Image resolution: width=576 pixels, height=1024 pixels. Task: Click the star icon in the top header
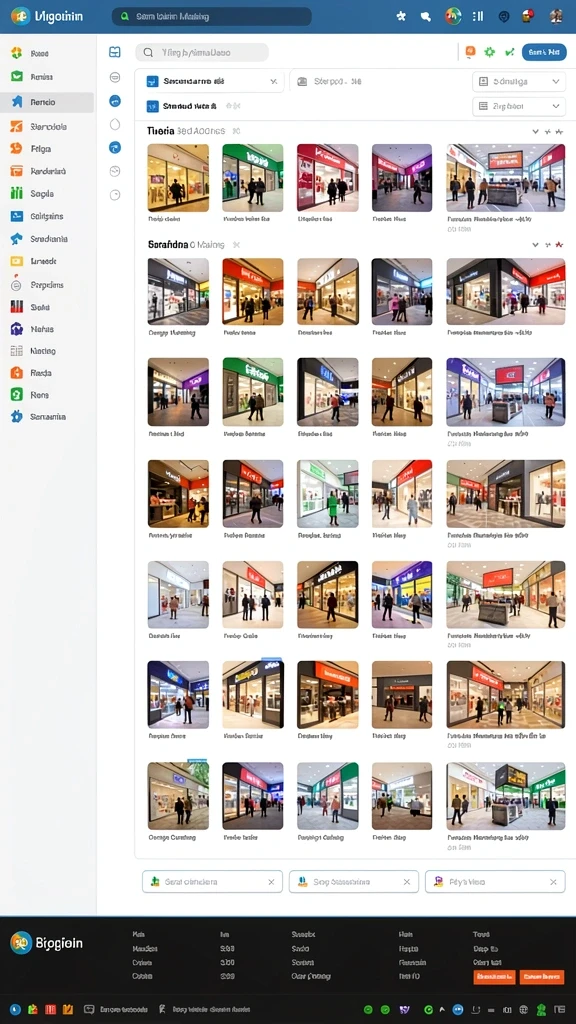(x=401, y=16)
